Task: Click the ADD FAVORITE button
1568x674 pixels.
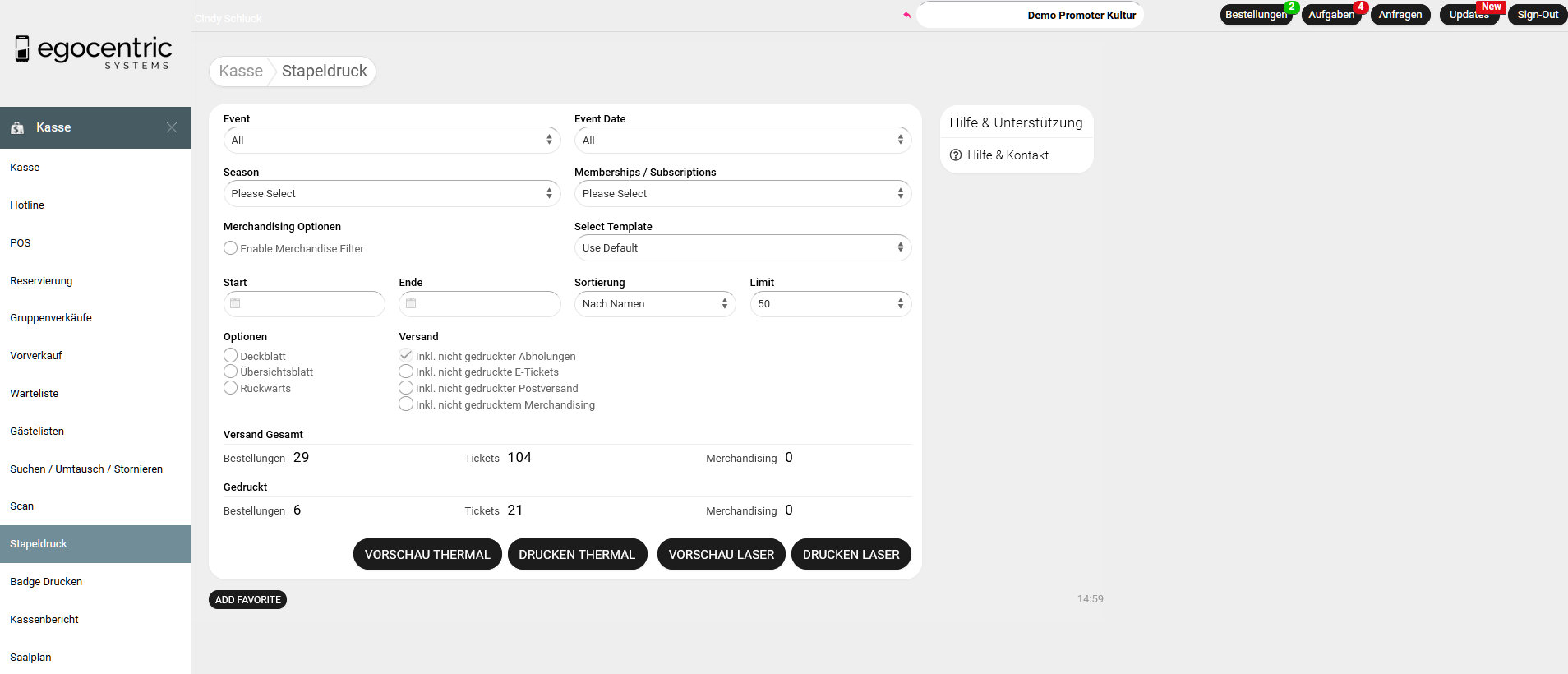Action: [x=247, y=600]
